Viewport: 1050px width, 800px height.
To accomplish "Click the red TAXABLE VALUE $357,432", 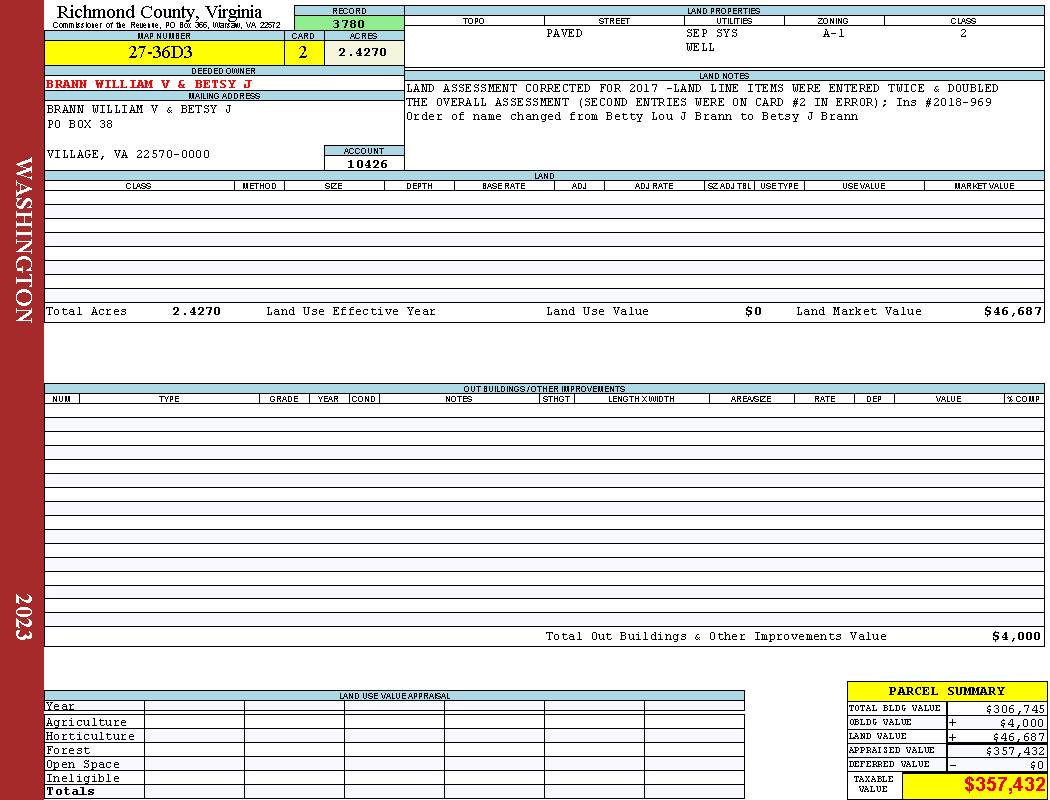I will (1004, 785).
